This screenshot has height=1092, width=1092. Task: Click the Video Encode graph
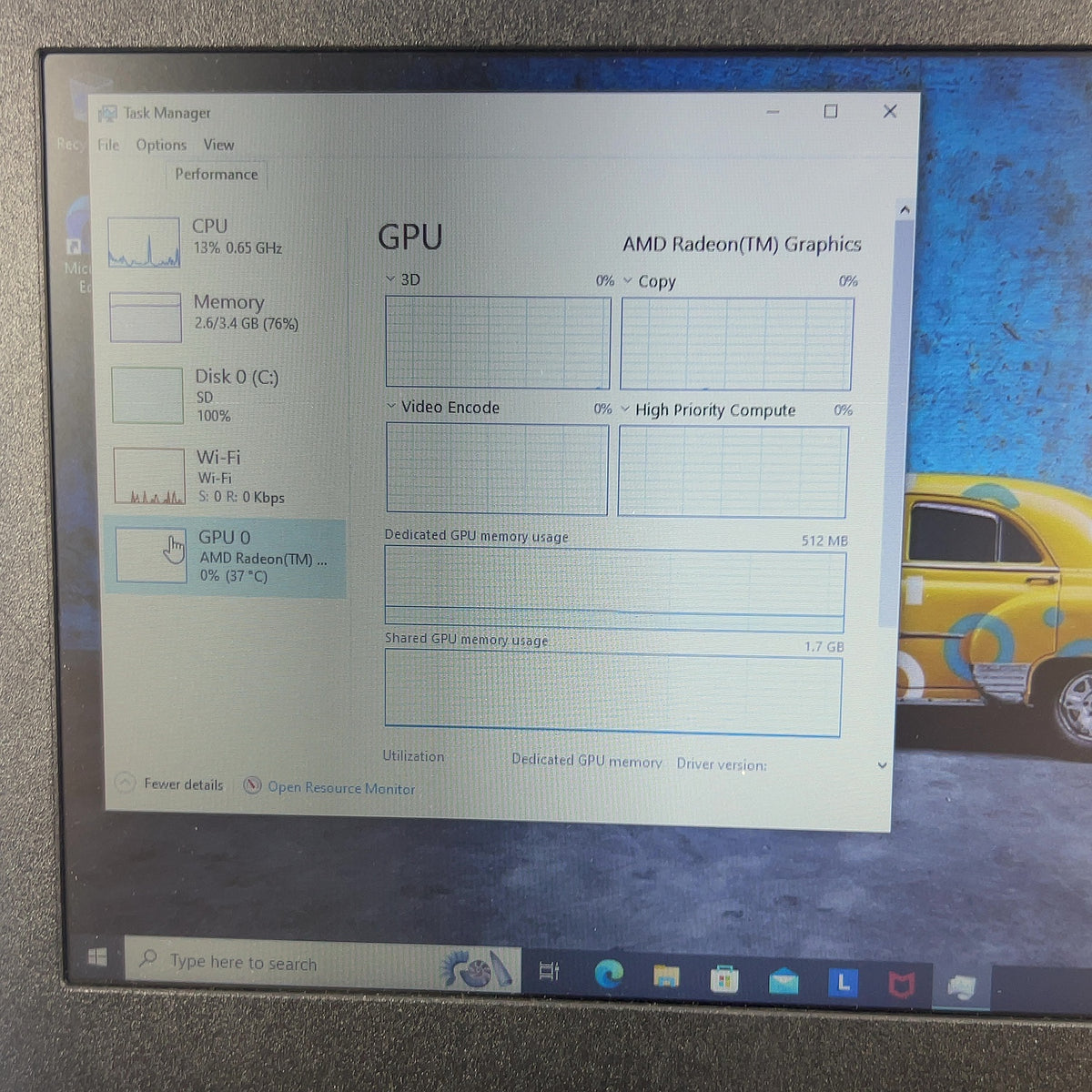tap(497, 470)
